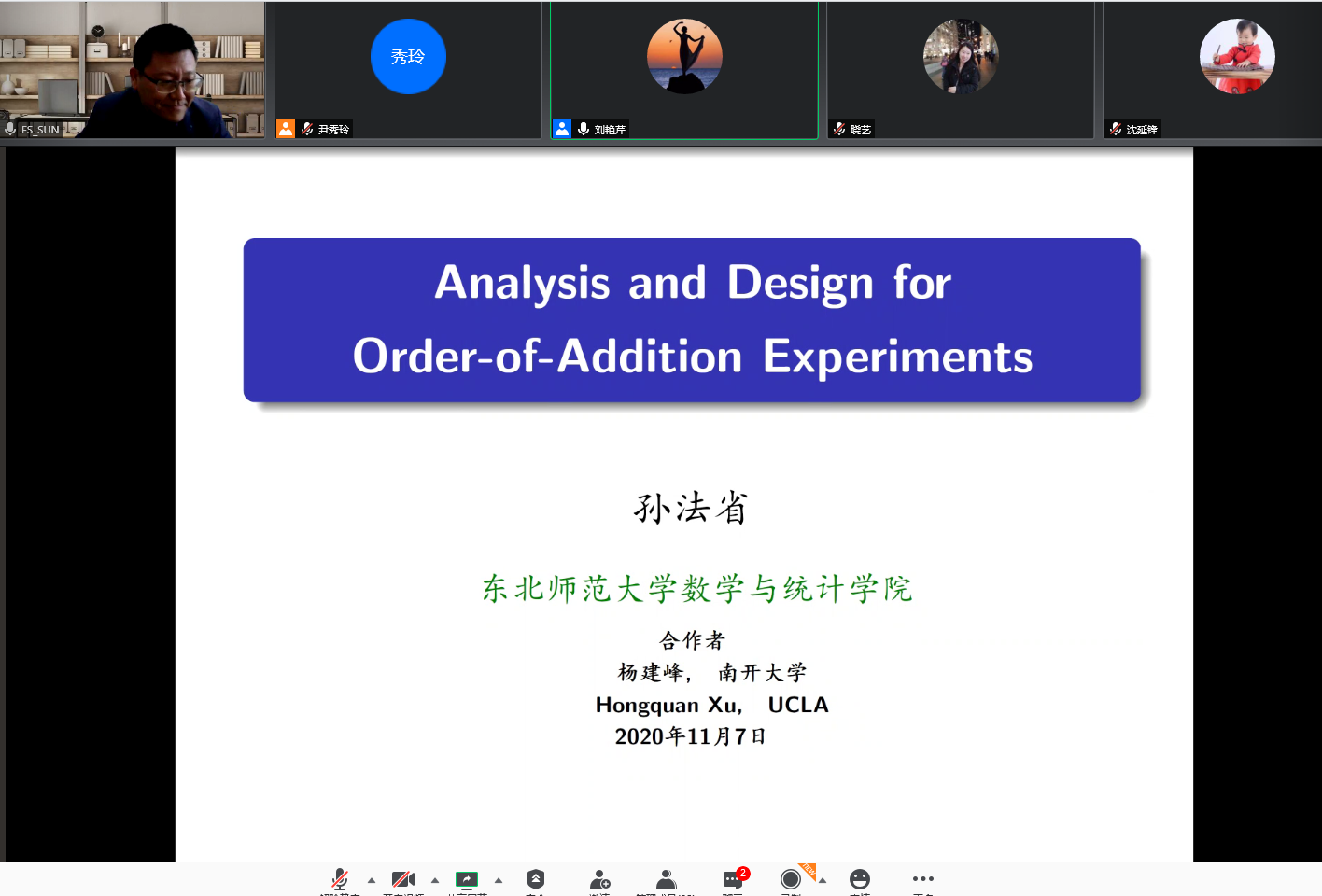Click 沈延锋's participant tile
Image resolution: width=1322 pixels, height=896 pixels.
click(x=1212, y=70)
